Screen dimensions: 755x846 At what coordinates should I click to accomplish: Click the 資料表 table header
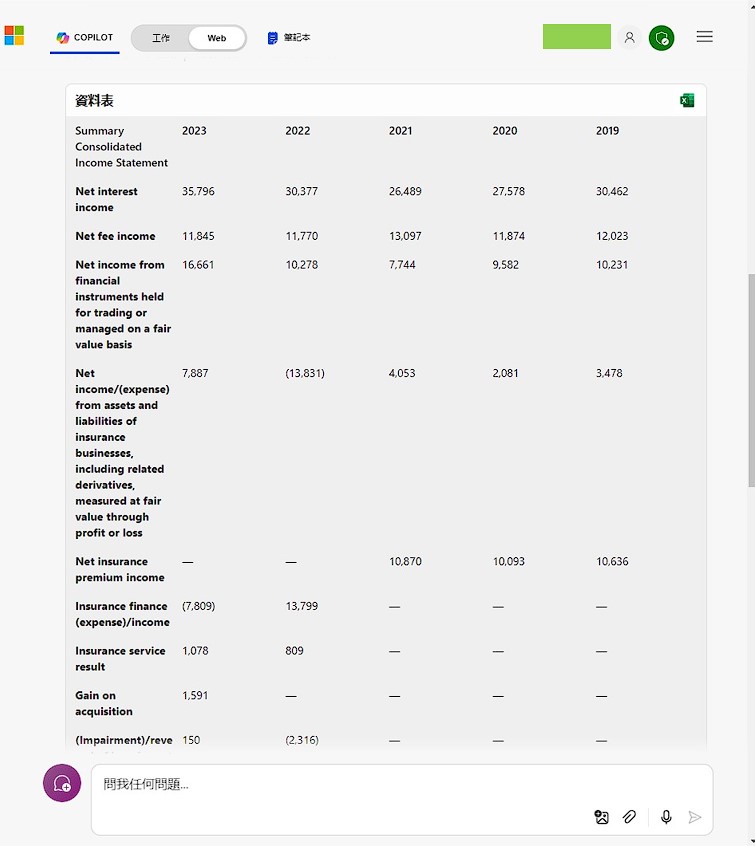95,101
